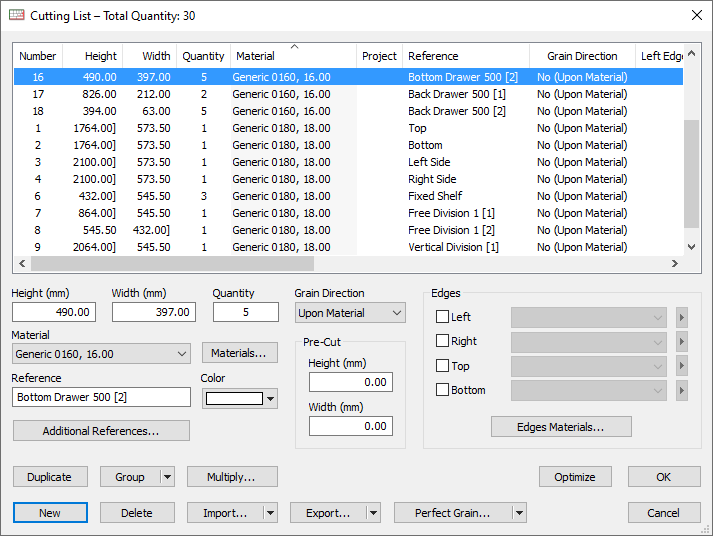713x536 pixels.
Task: Click the right arrow beside Right edge dropdown
Action: (x=682, y=341)
